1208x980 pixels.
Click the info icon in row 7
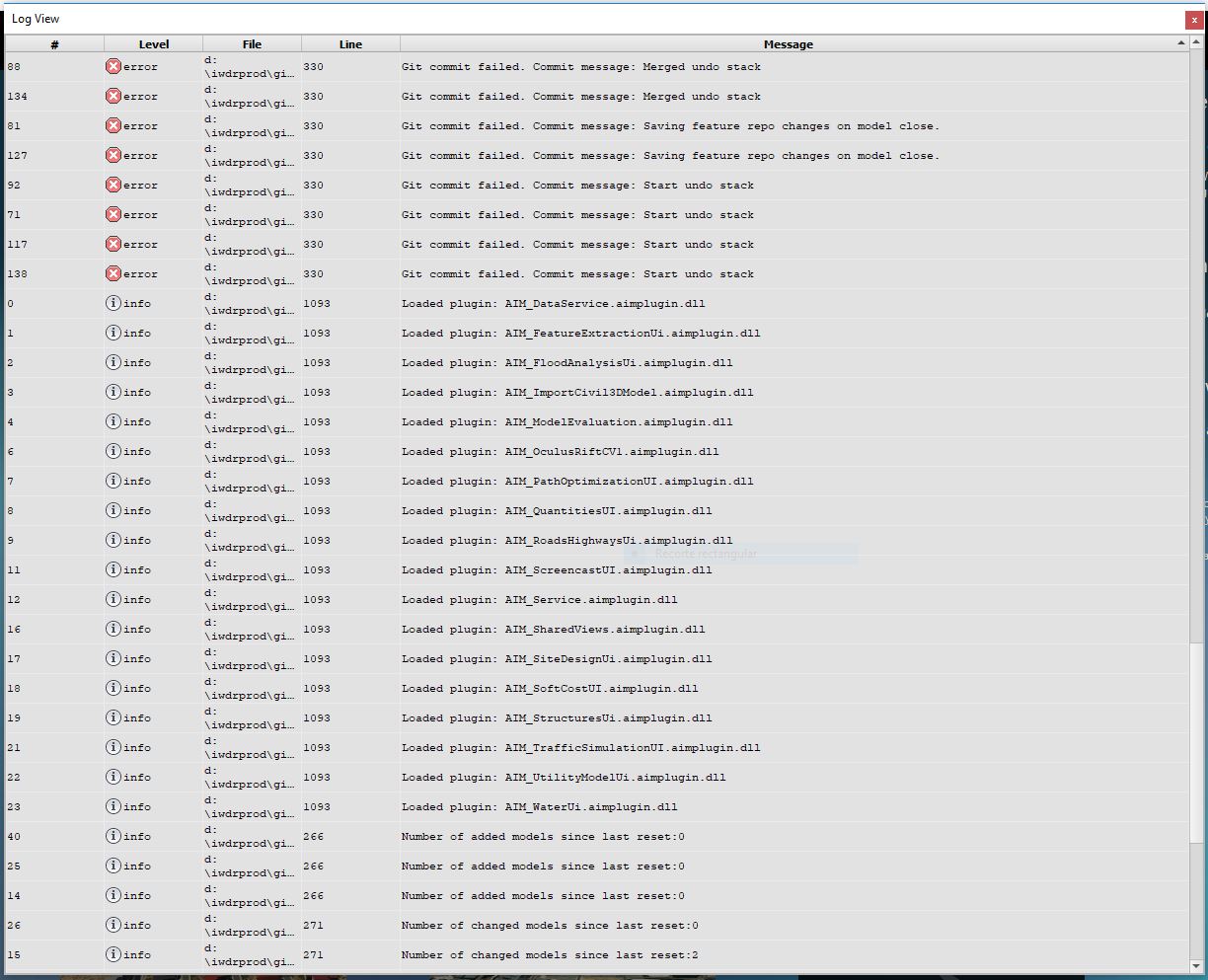point(113,481)
